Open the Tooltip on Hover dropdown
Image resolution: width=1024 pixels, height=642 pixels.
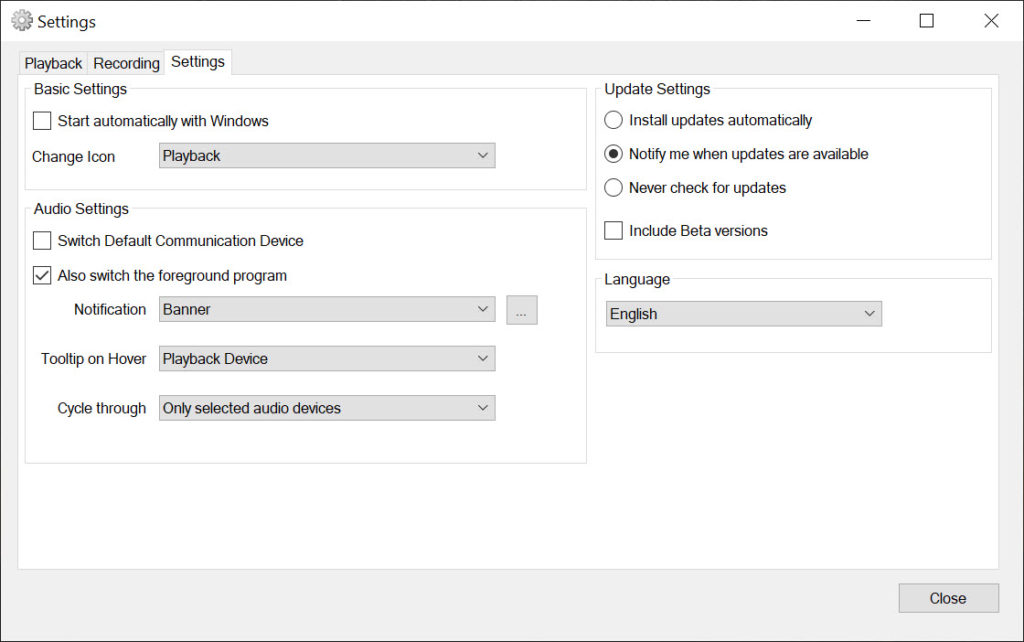327,359
